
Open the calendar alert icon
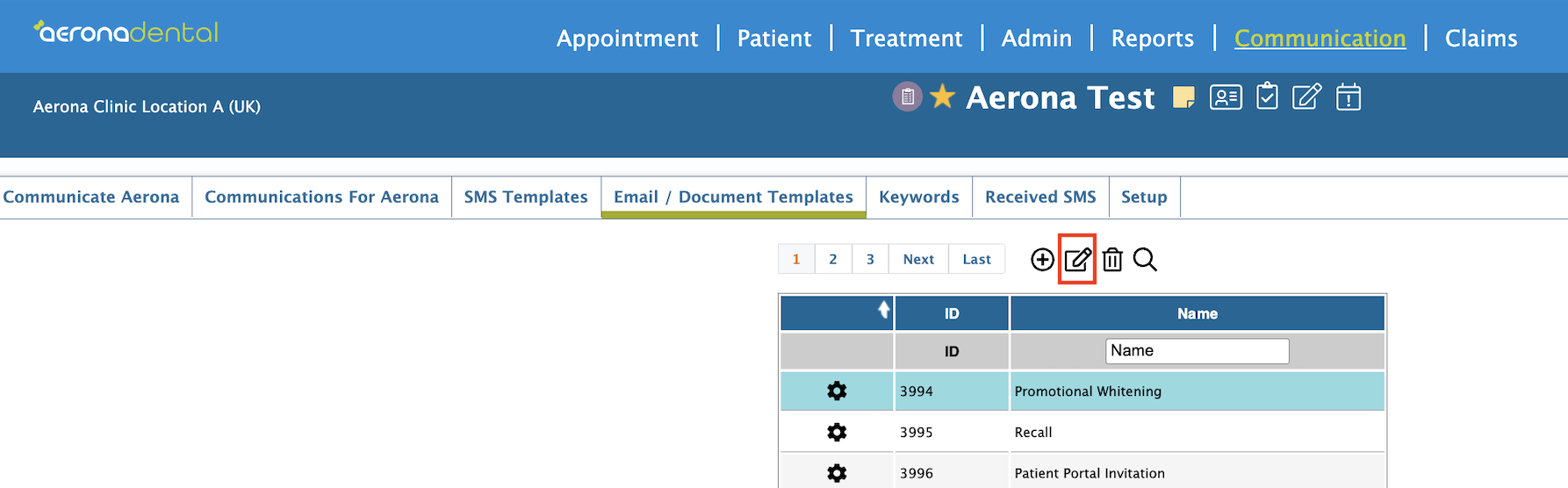(1349, 97)
